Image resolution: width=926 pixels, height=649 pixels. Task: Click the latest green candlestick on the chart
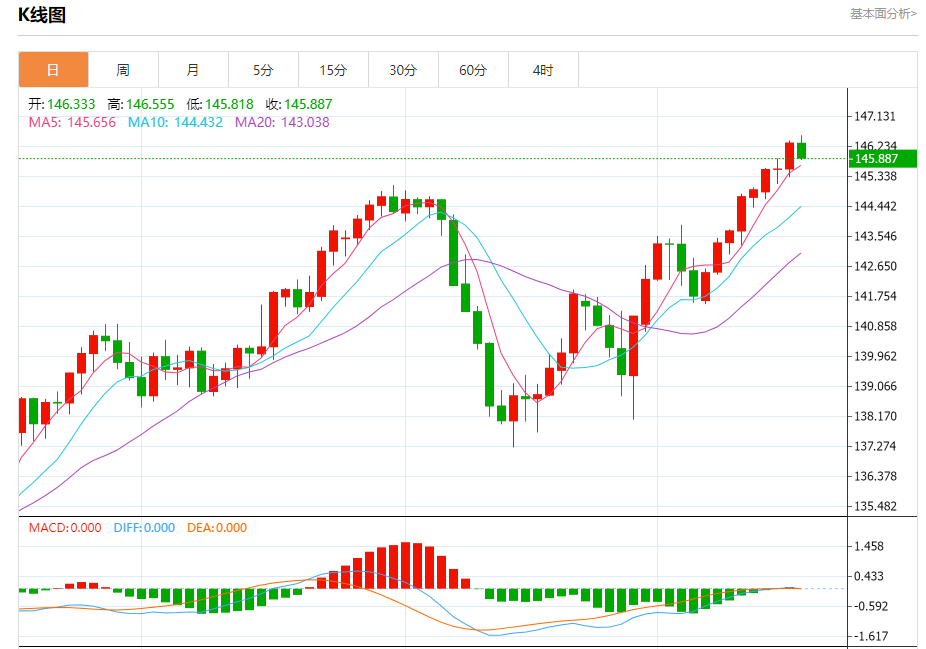click(801, 149)
